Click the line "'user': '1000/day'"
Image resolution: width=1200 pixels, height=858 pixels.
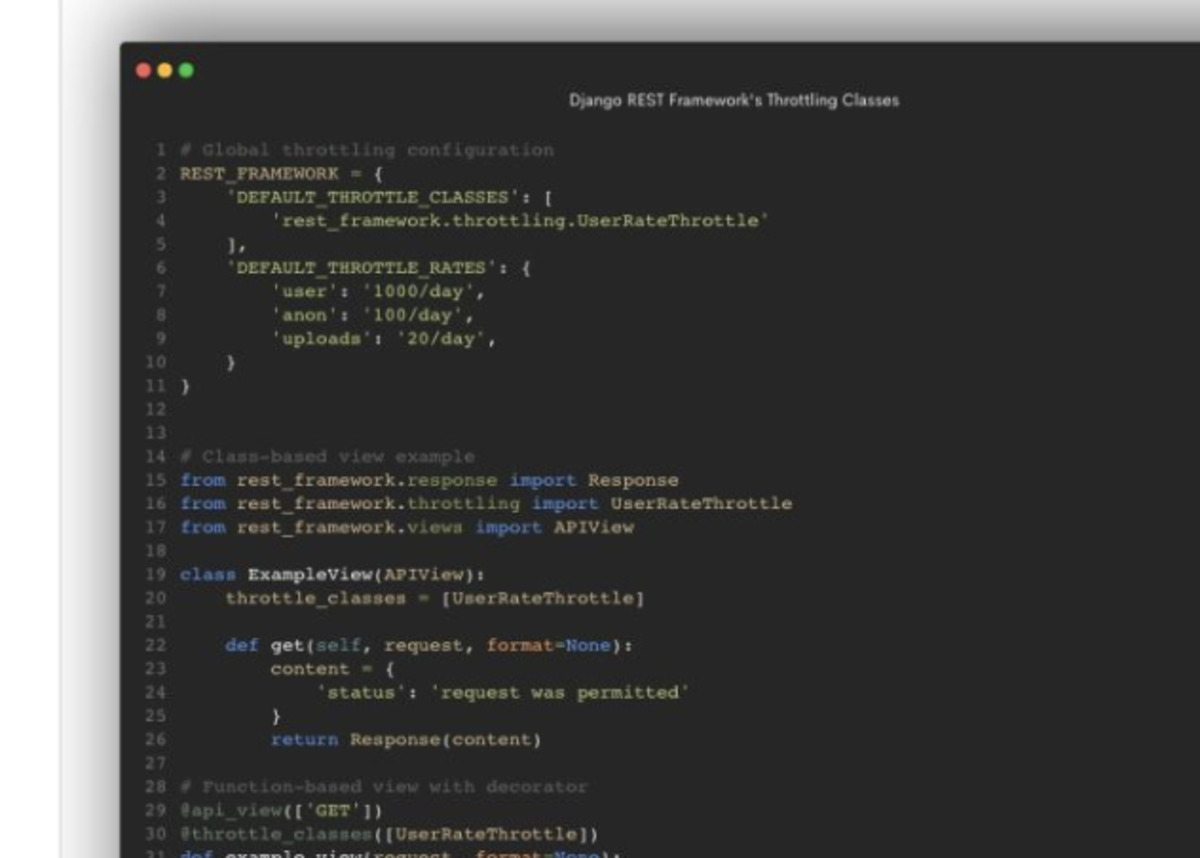click(378, 292)
